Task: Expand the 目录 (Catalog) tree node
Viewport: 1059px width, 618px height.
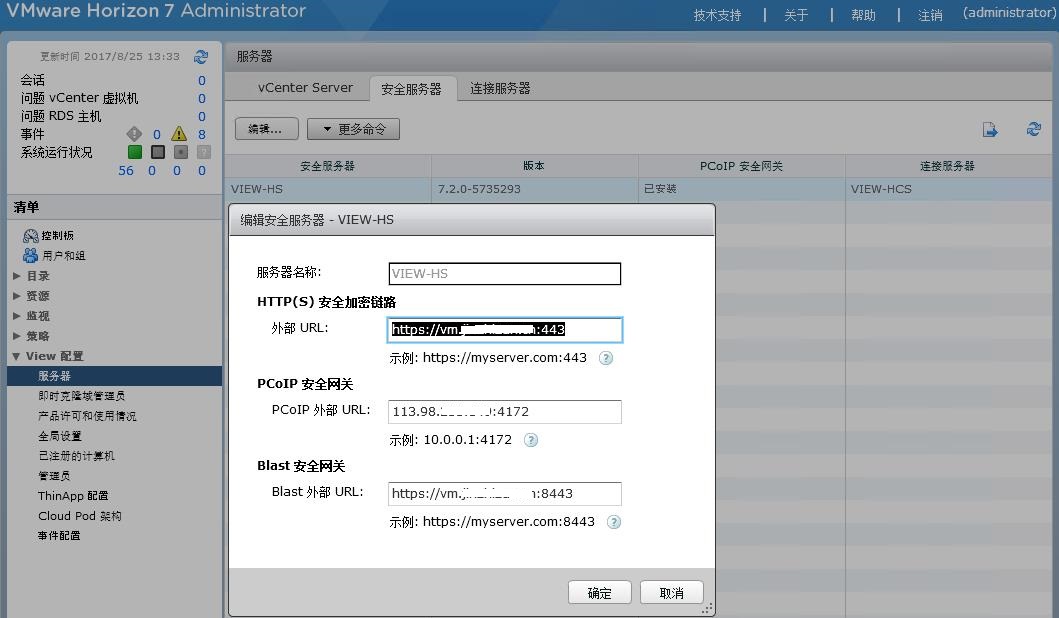Action: [x=16, y=276]
